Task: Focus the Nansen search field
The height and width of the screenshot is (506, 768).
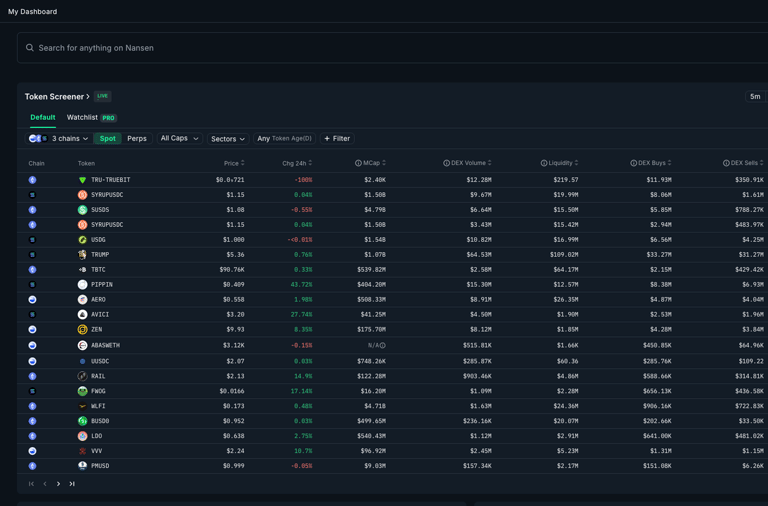Action: coord(392,48)
